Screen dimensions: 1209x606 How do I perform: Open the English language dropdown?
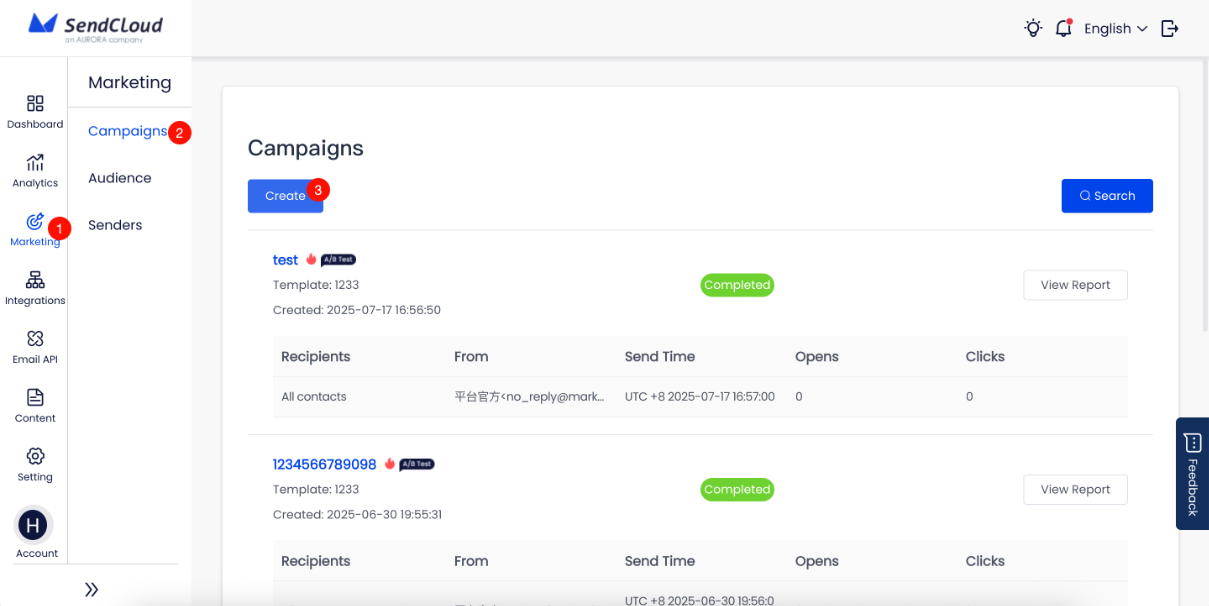point(1113,28)
